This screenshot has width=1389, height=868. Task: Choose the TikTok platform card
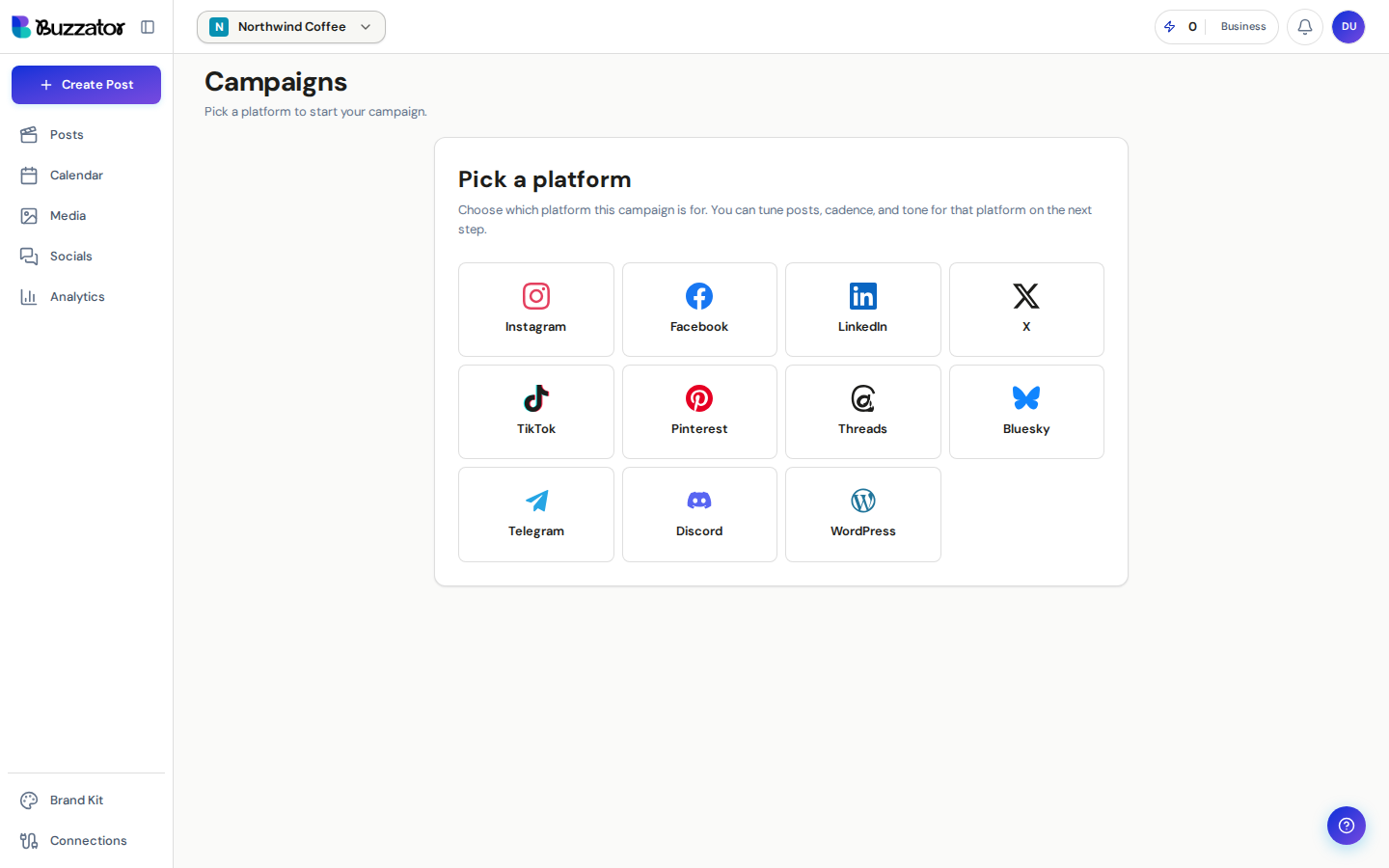(535, 412)
